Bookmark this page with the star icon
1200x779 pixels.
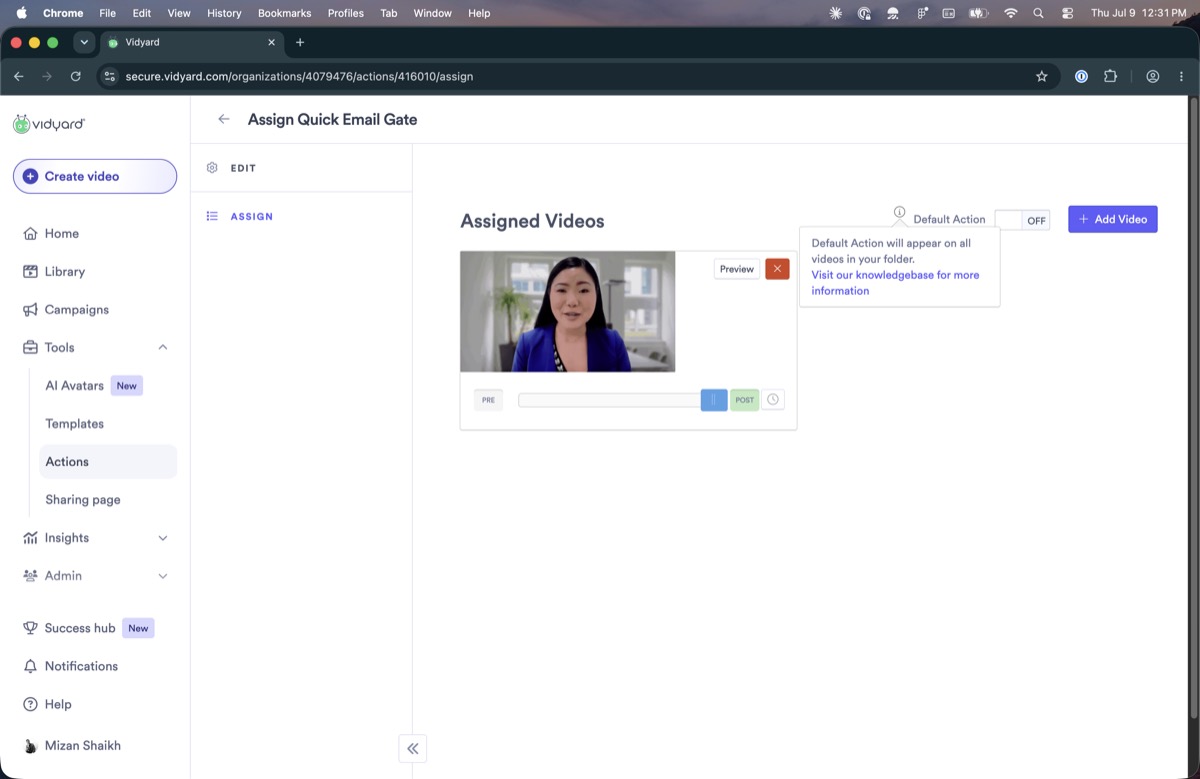(1041, 76)
